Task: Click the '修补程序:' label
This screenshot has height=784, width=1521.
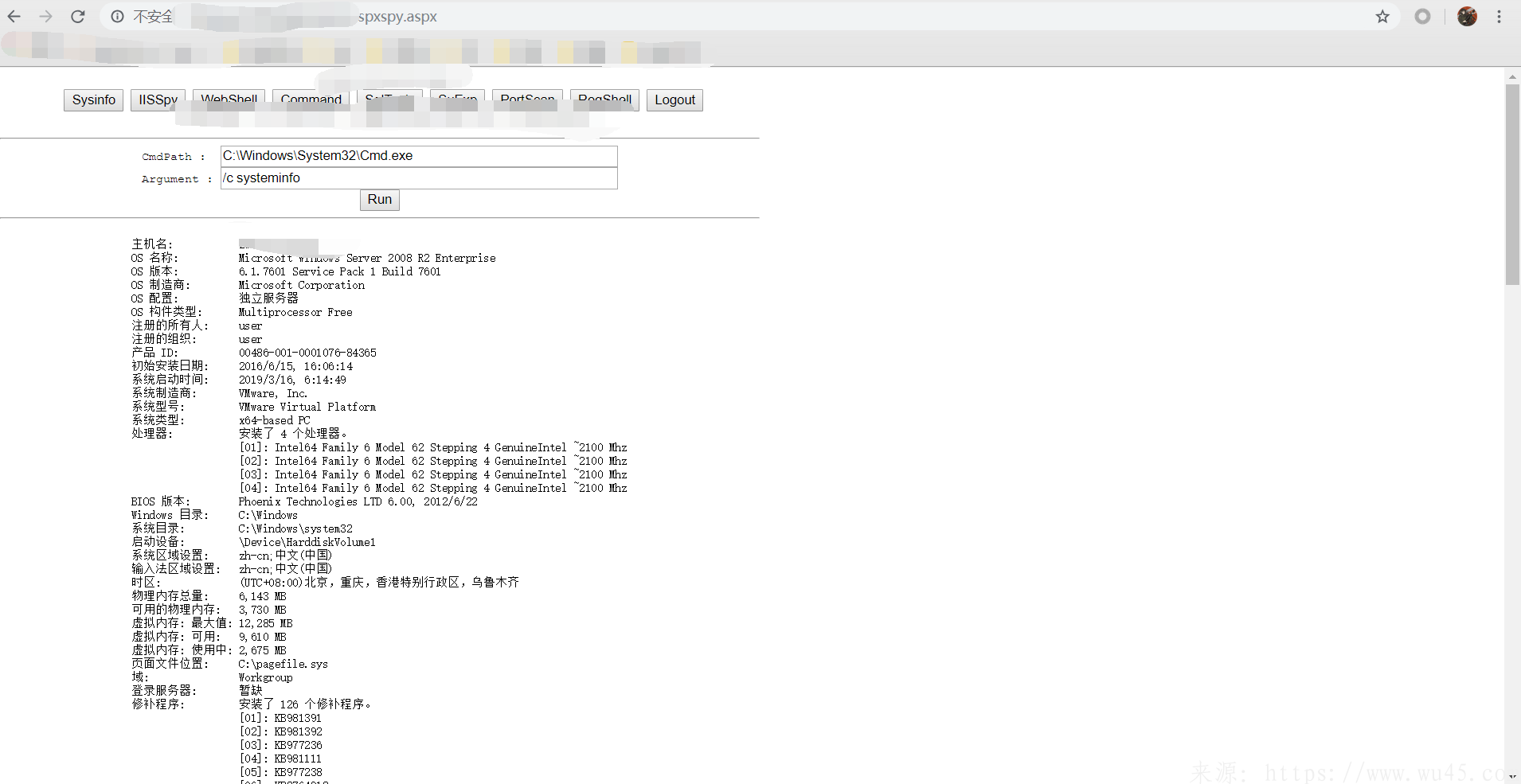Action: (158, 704)
